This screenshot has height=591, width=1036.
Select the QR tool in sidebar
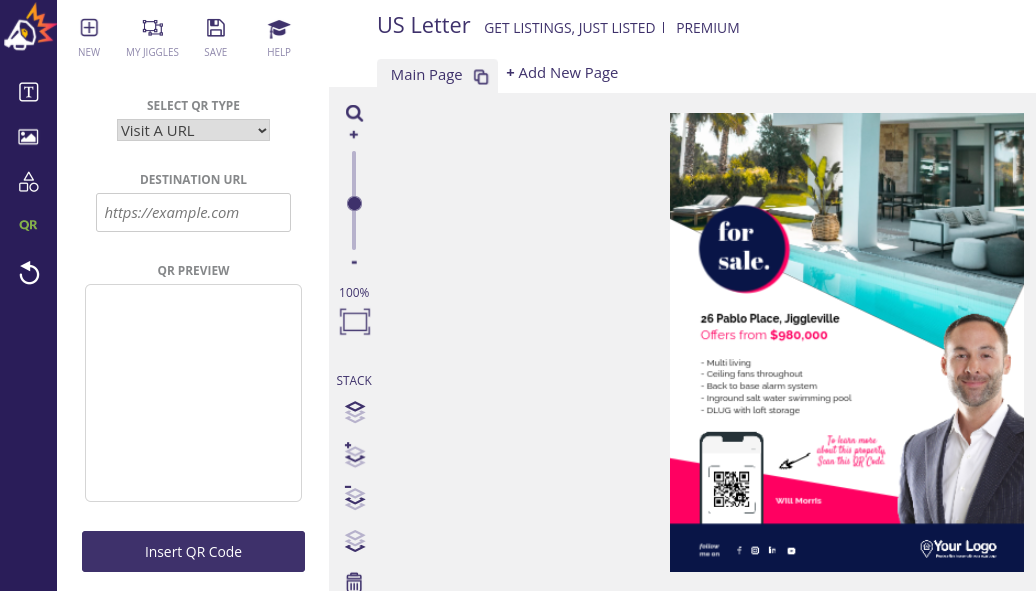pos(28,225)
